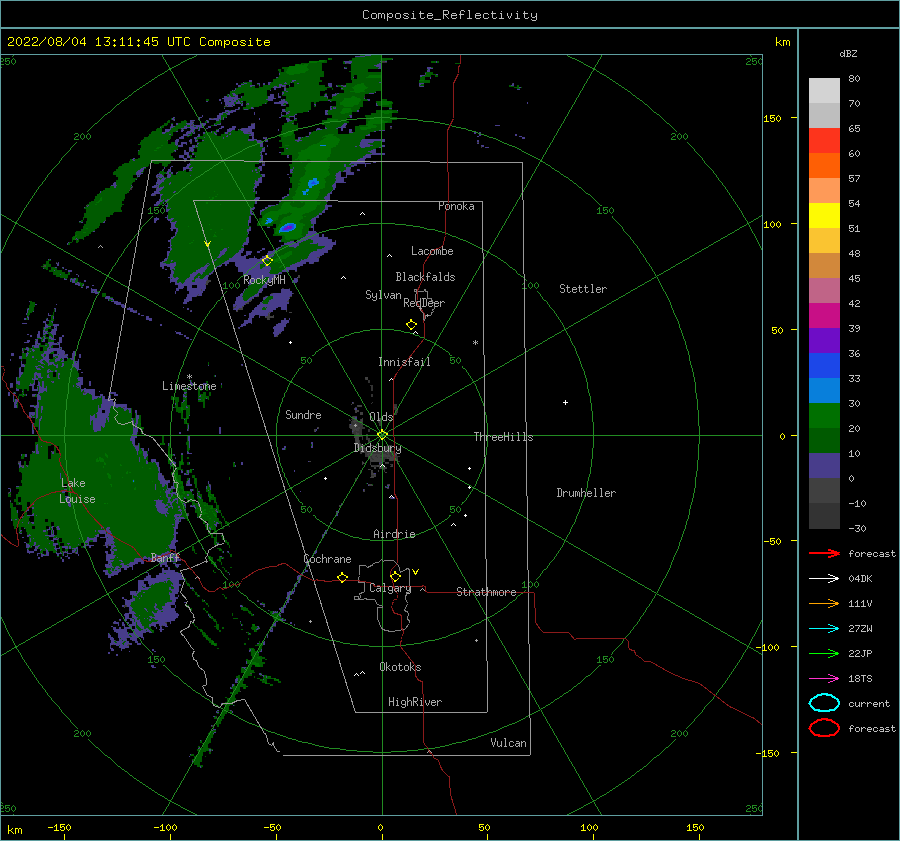
Task: Click the RedDeer city label
Action: pyautogui.click(x=424, y=303)
